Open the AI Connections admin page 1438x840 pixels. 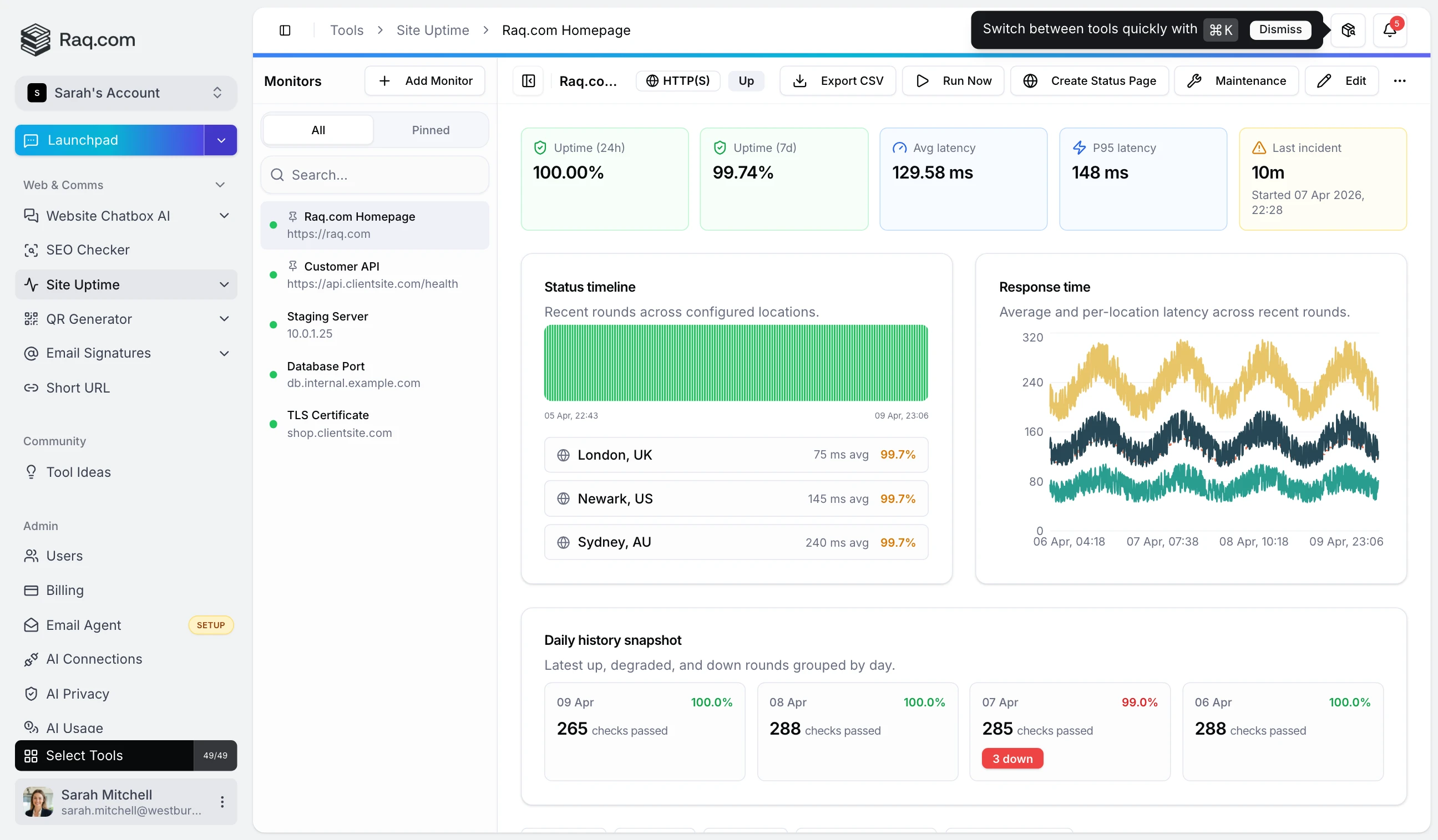point(95,659)
